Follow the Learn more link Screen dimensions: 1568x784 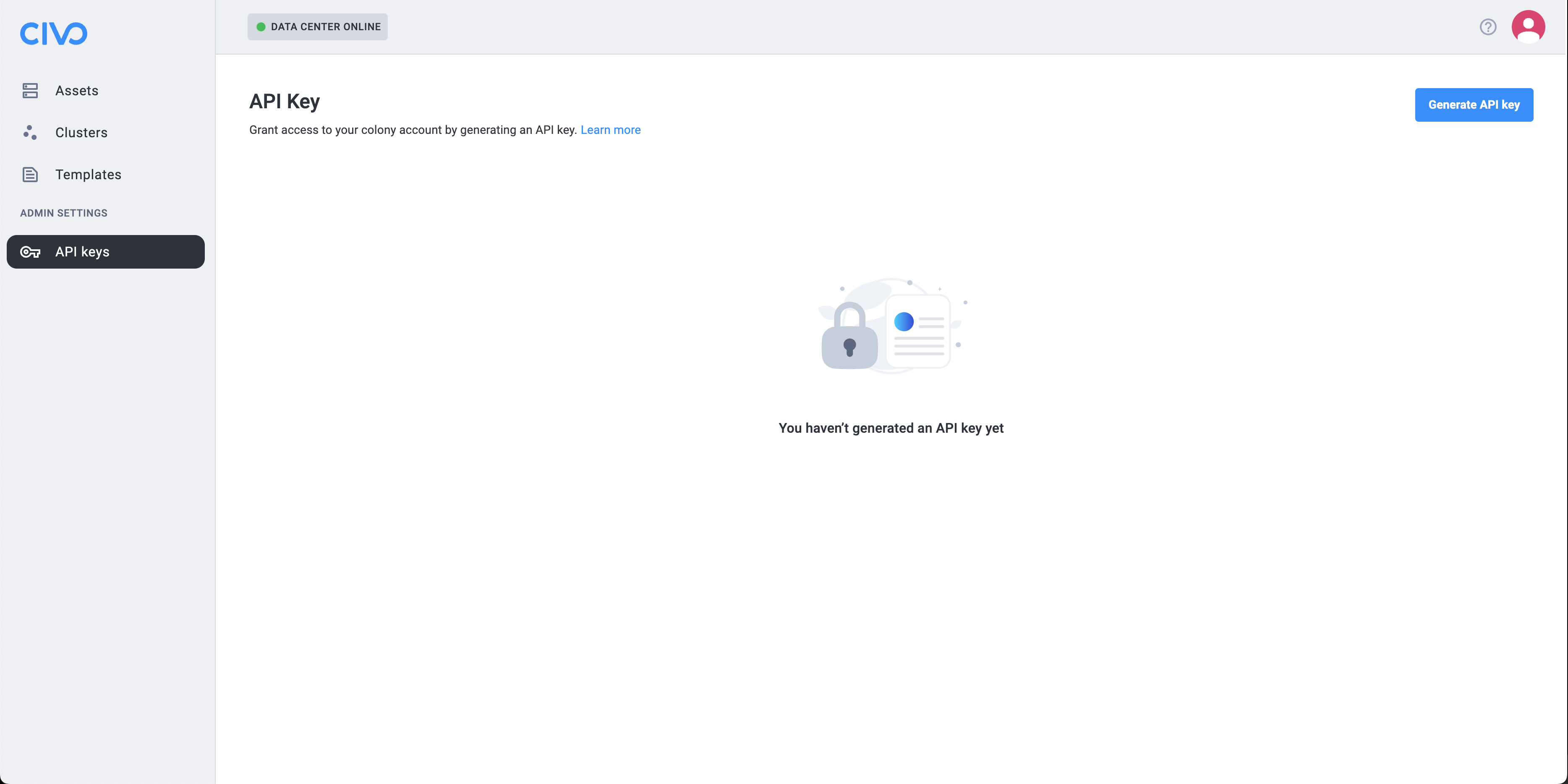611,130
